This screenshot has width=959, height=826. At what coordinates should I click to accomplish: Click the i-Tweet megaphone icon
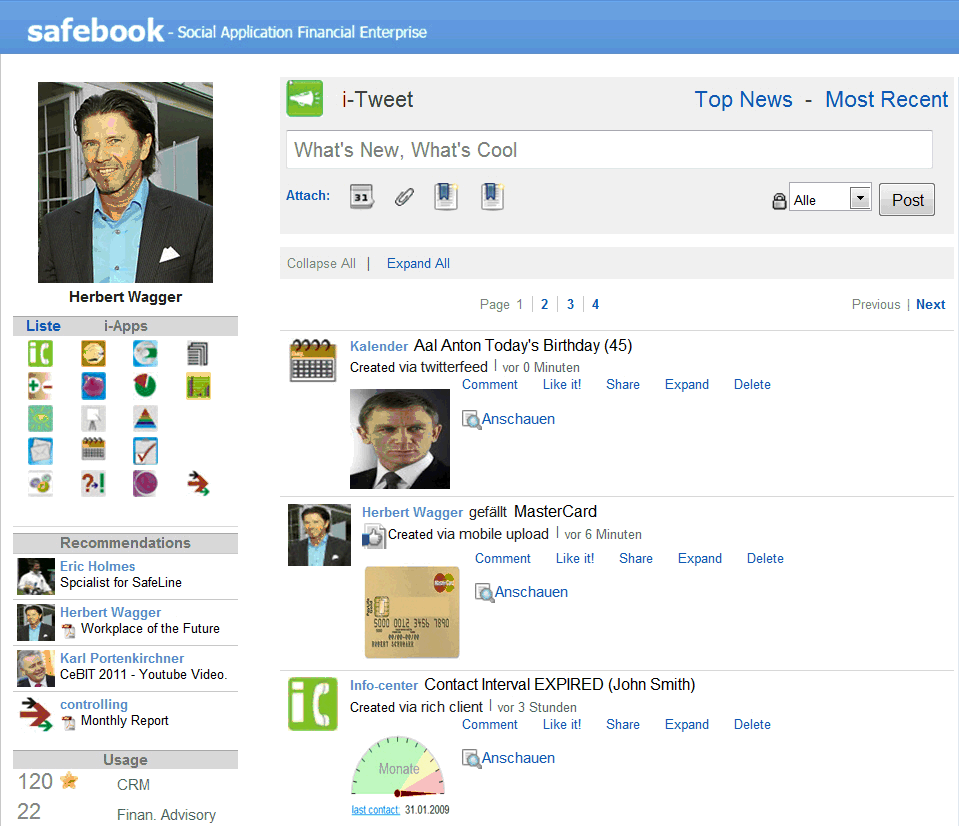305,98
